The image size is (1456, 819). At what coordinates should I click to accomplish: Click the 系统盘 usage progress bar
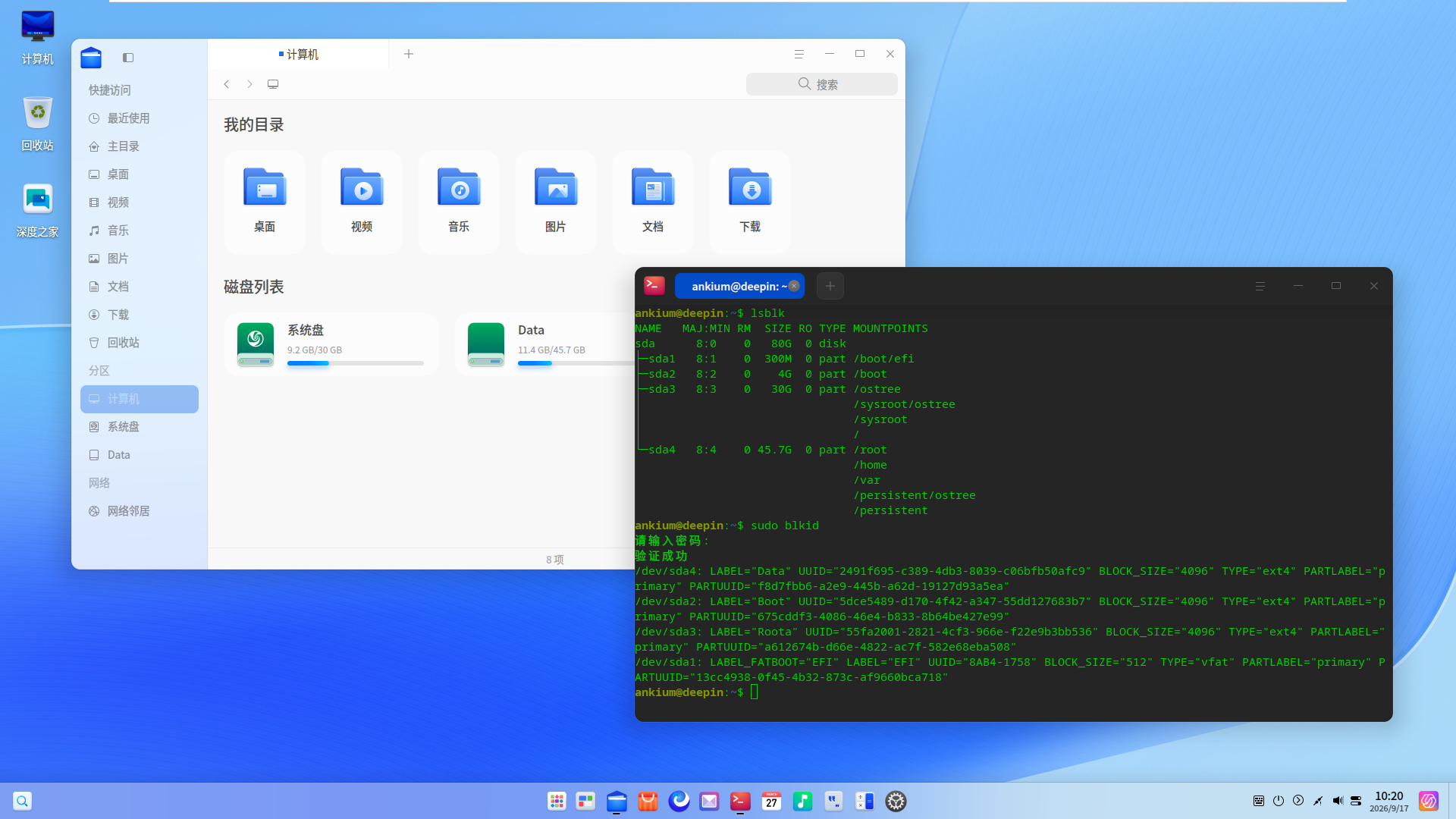pyautogui.click(x=356, y=363)
